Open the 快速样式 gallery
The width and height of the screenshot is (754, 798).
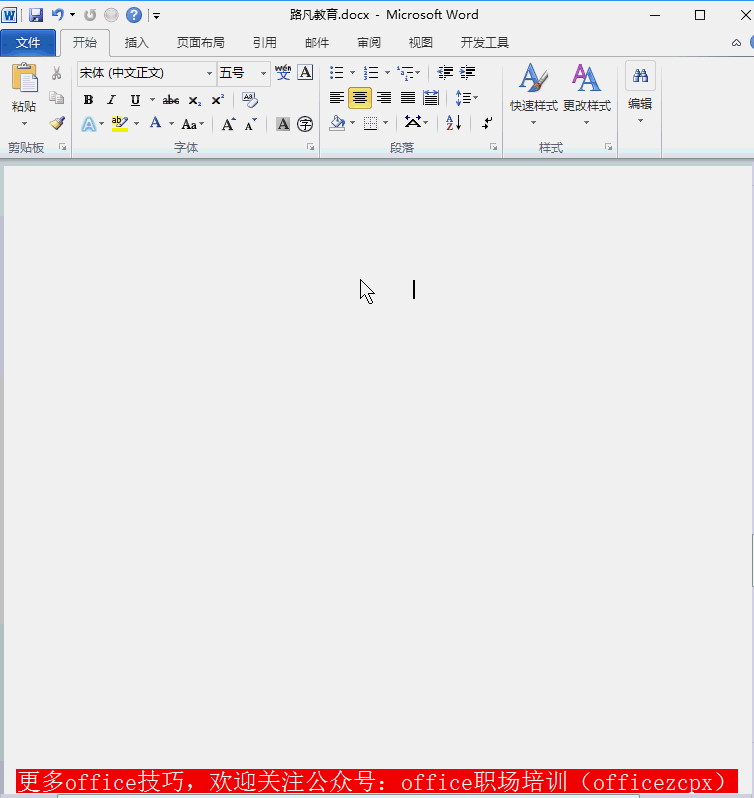click(534, 94)
